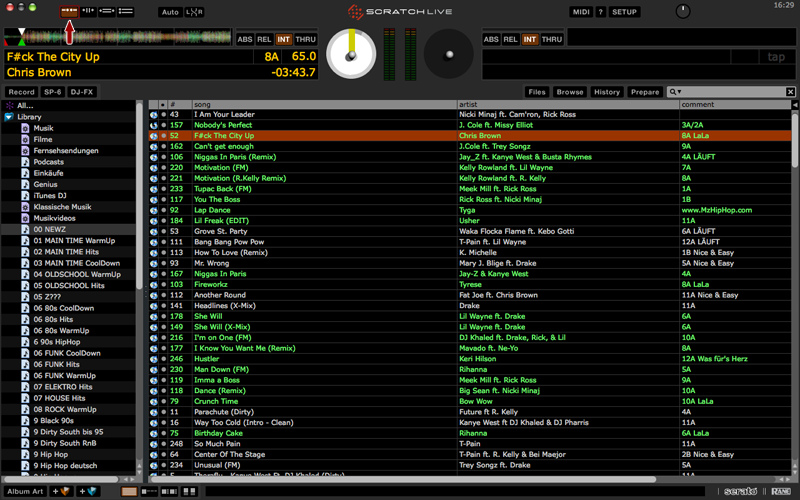Viewport: 800px width, 500px height.
Task: Click the Genius playlist icon
Action: click(x=26, y=184)
